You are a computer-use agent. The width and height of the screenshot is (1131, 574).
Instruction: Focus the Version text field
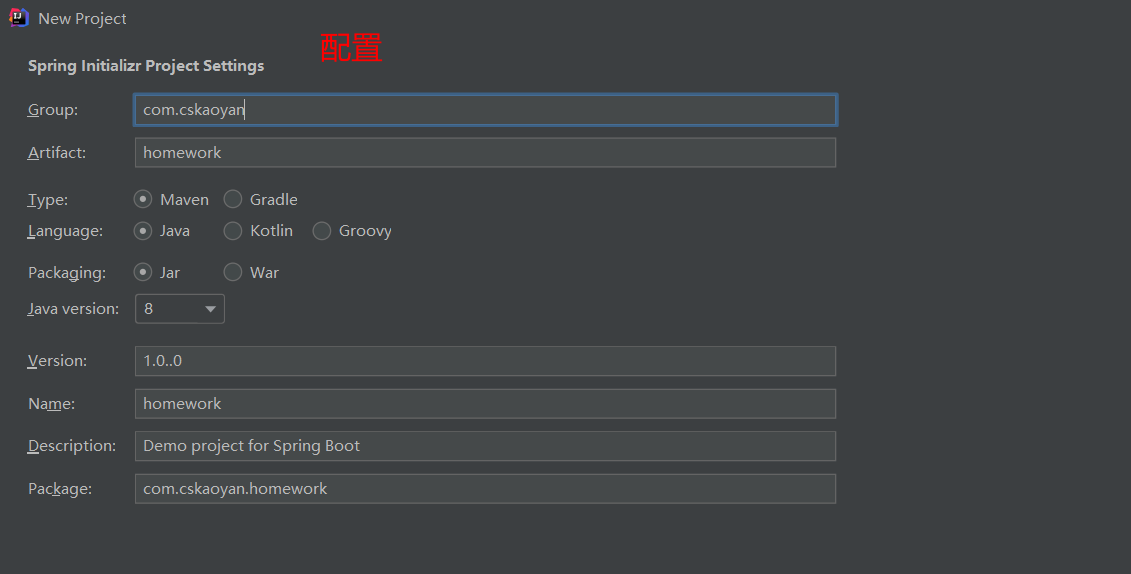coord(485,361)
